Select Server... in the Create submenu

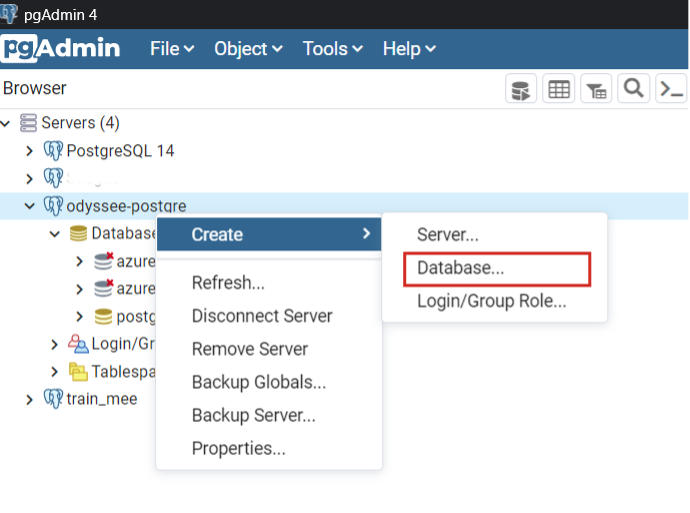[495, 235]
